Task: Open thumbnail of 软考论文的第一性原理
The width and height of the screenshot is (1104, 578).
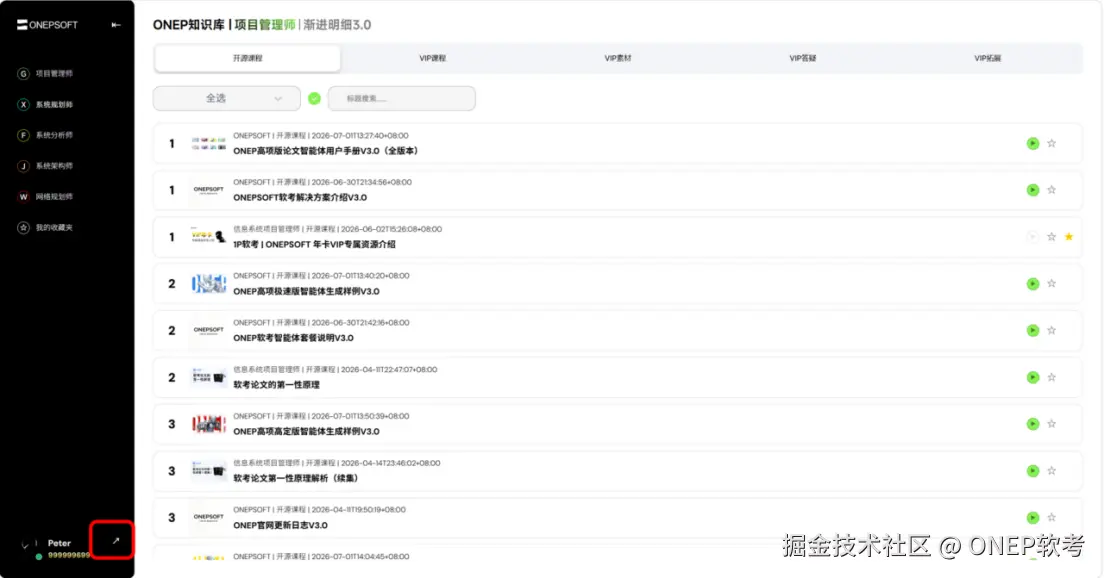Action: tap(208, 377)
